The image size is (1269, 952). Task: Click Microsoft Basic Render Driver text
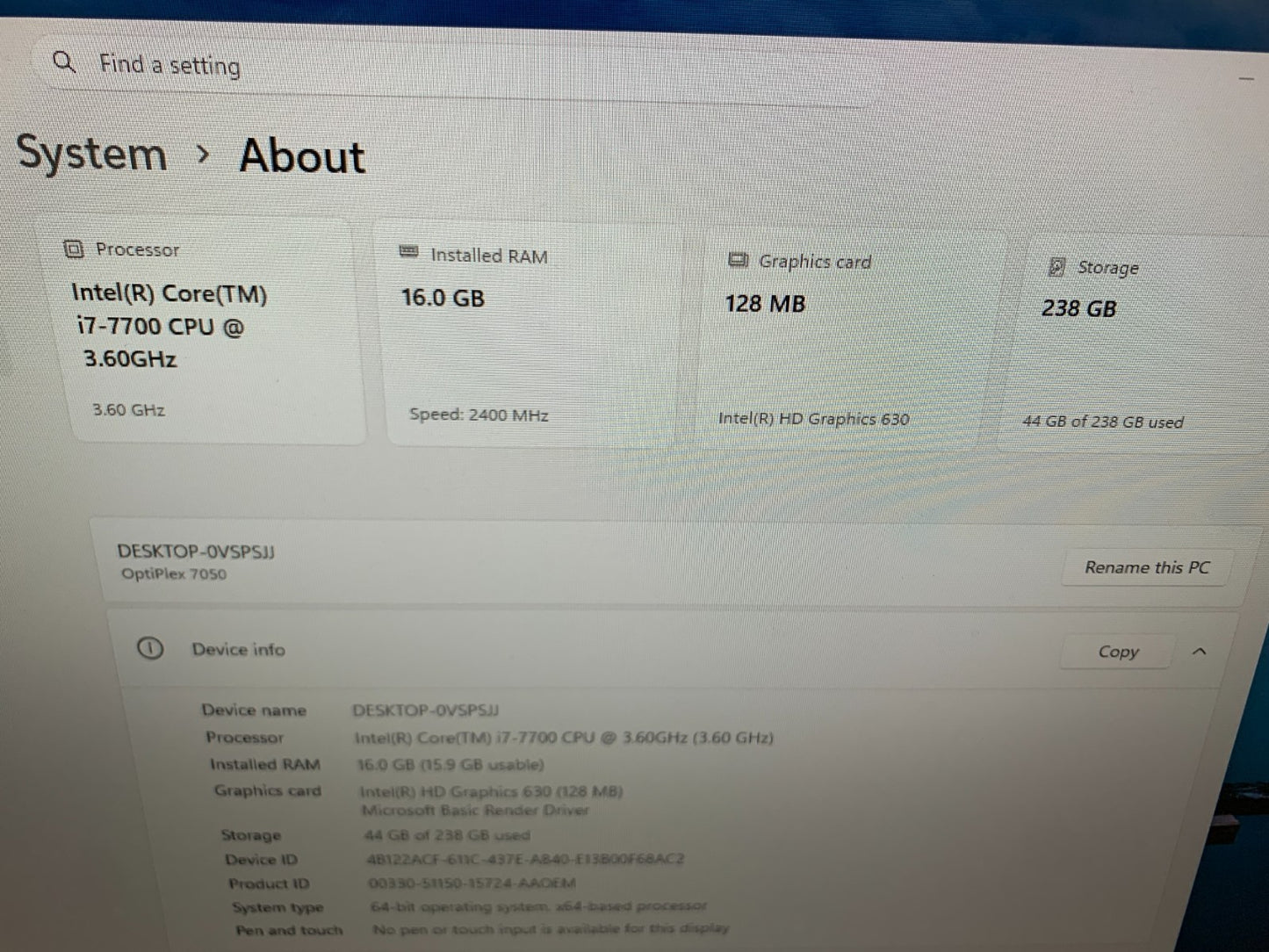coord(474,810)
